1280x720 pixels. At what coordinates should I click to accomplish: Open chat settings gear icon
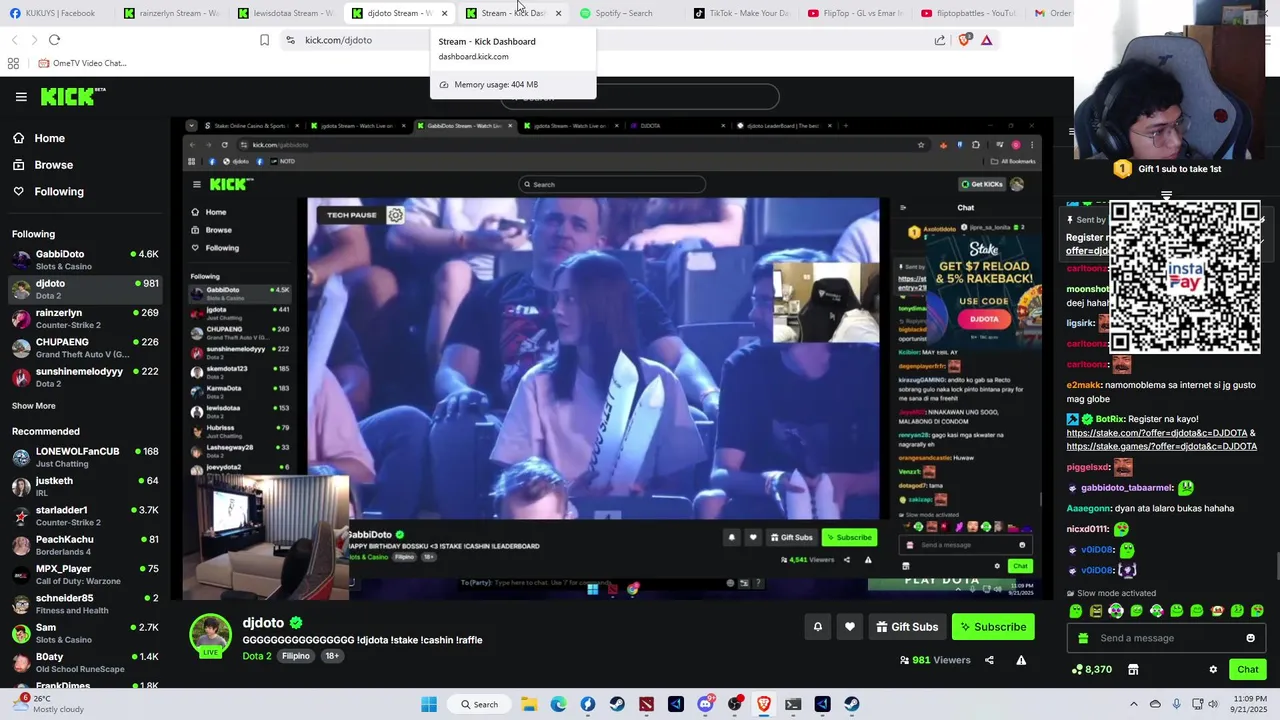click(x=1213, y=670)
